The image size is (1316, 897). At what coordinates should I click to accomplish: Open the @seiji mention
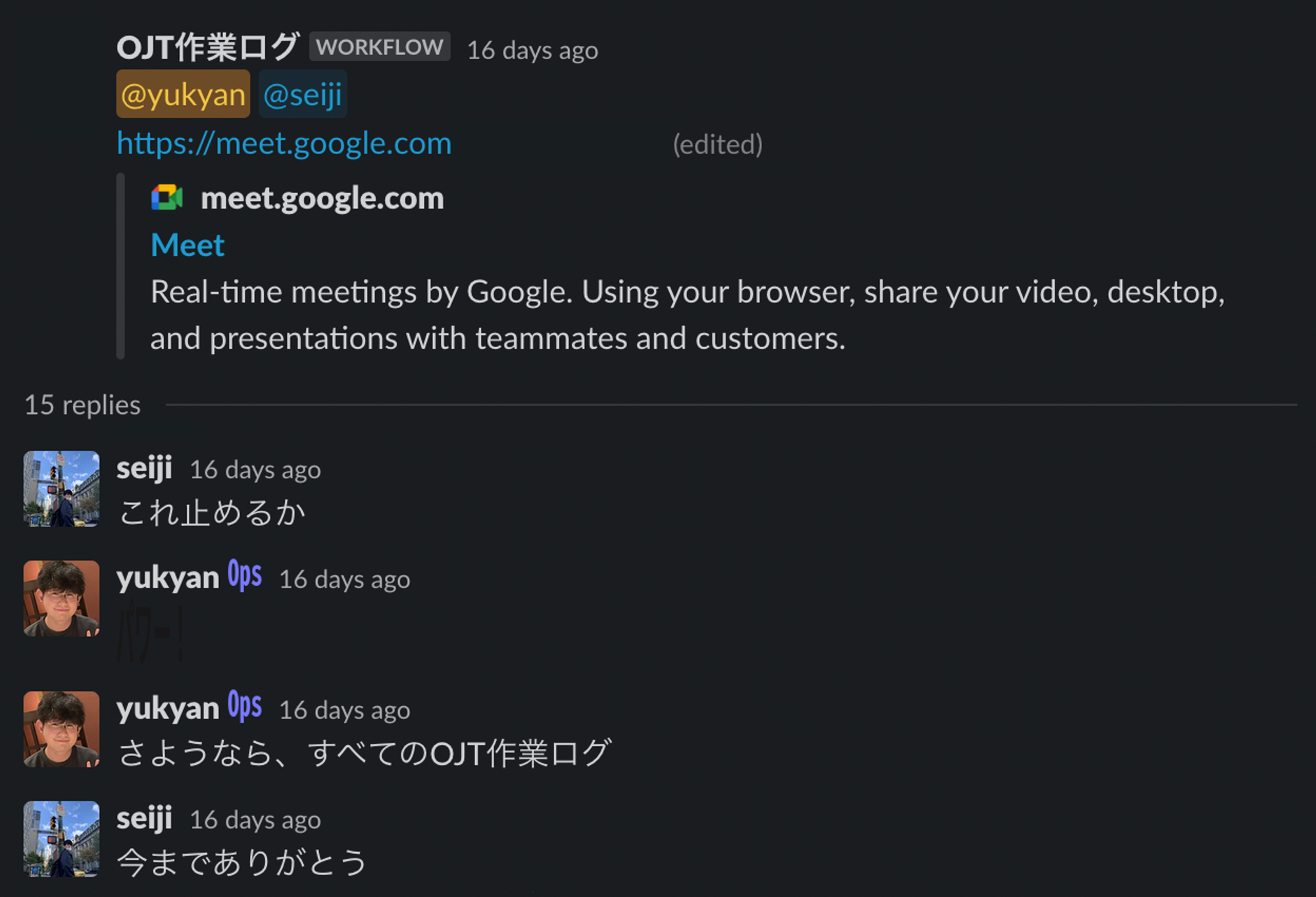click(x=302, y=94)
